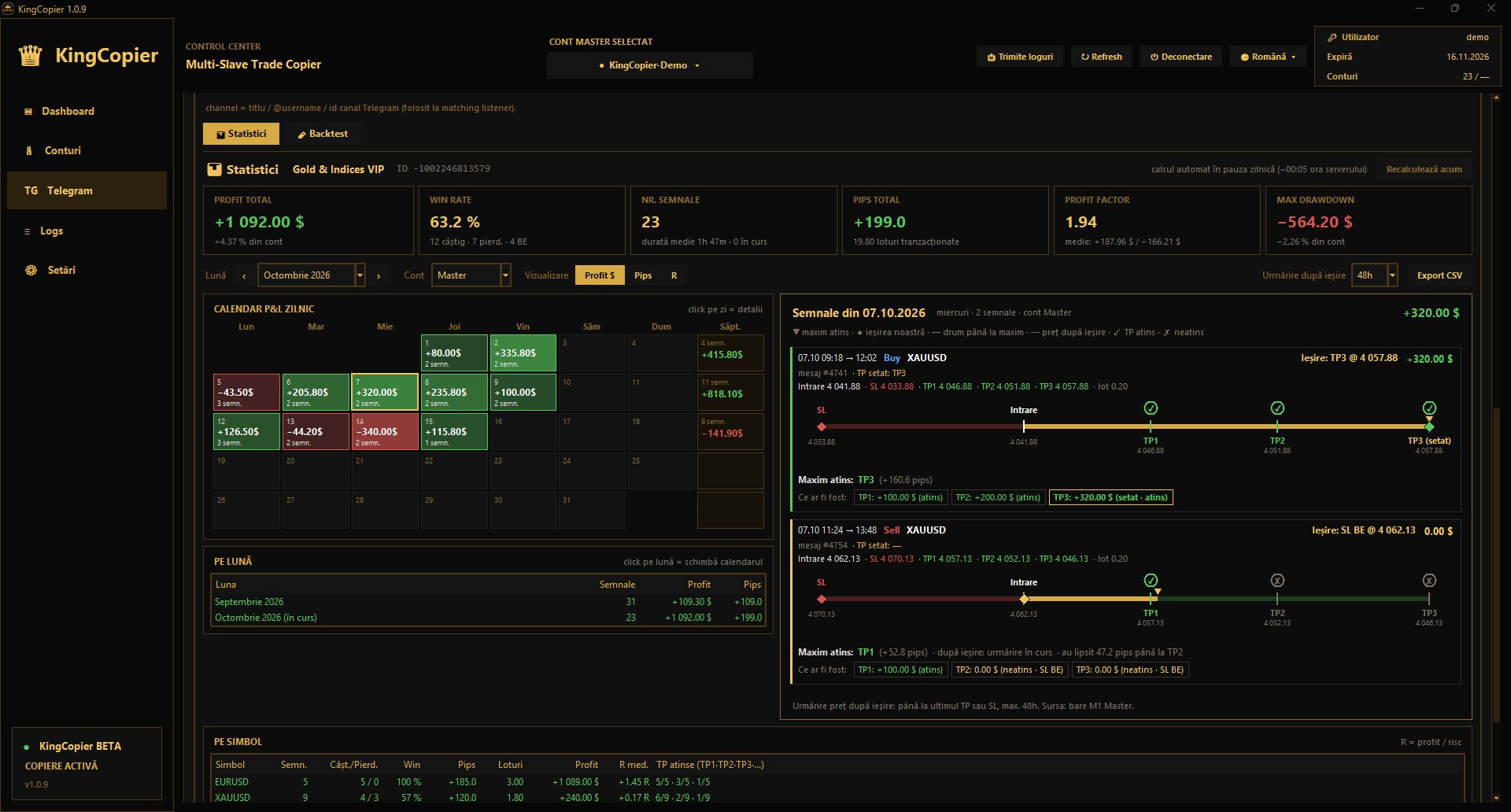Image resolution: width=1511 pixels, height=812 pixels.
Task: Go to previous month arrow
Action: pos(244,276)
